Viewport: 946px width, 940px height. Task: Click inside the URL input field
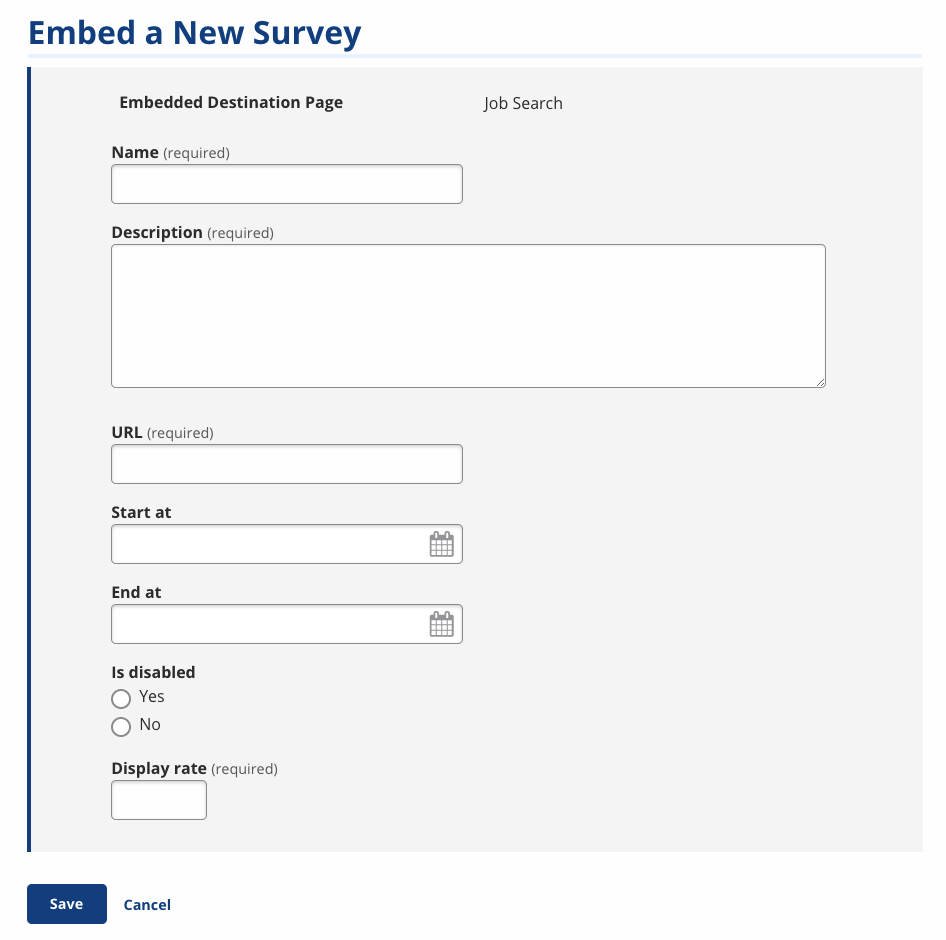[x=286, y=463]
